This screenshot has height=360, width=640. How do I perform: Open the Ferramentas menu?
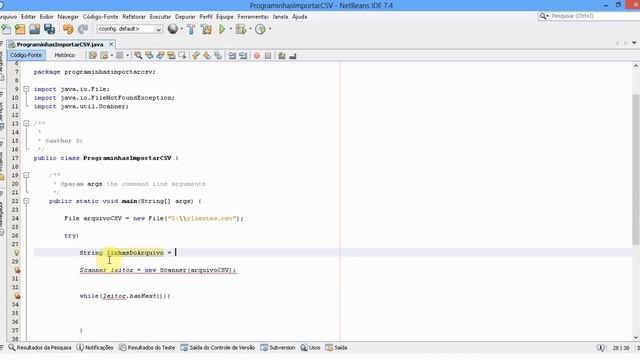click(x=253, y=17)
